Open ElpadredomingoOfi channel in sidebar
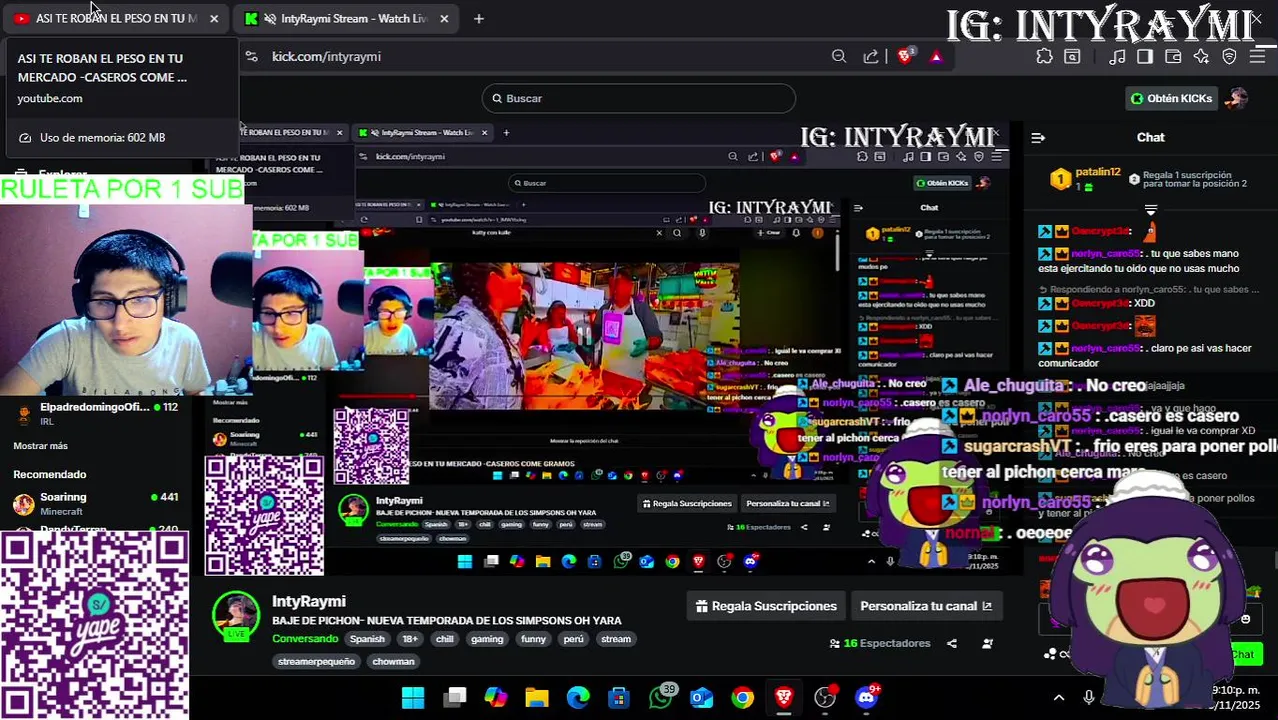 coord(96,413)
